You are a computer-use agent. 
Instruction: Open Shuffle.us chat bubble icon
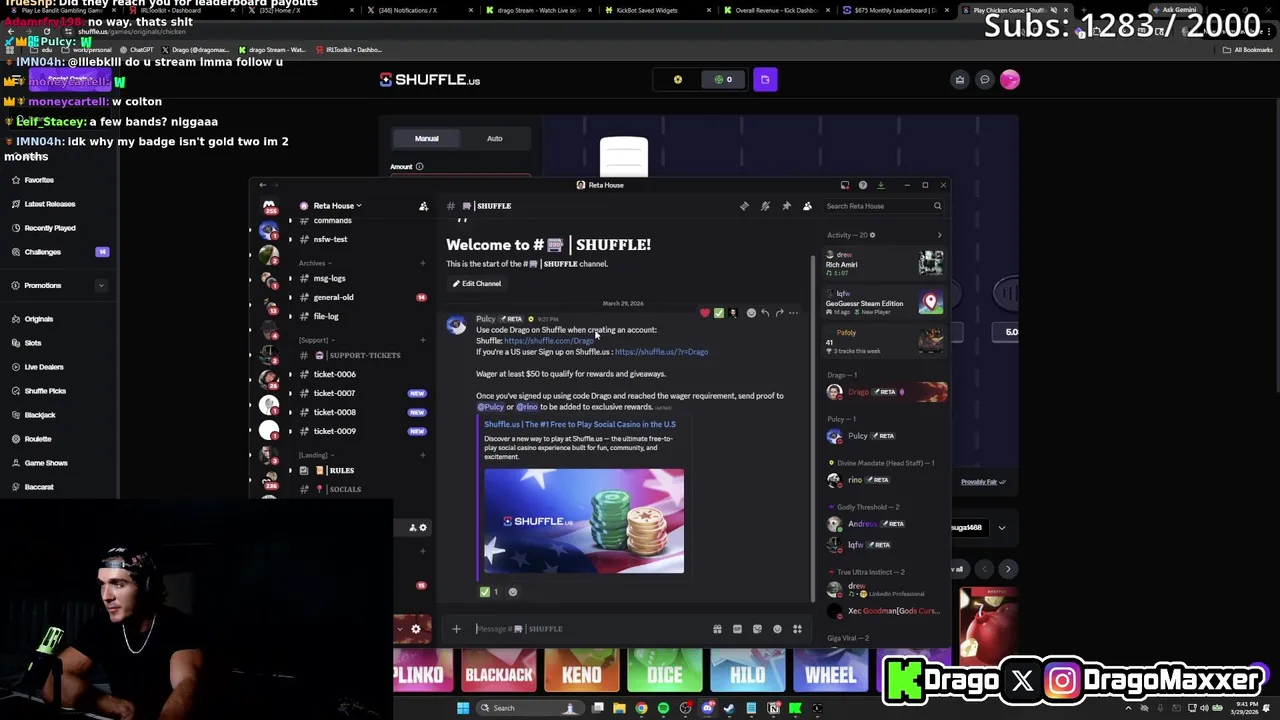click(x=984, y=80)
